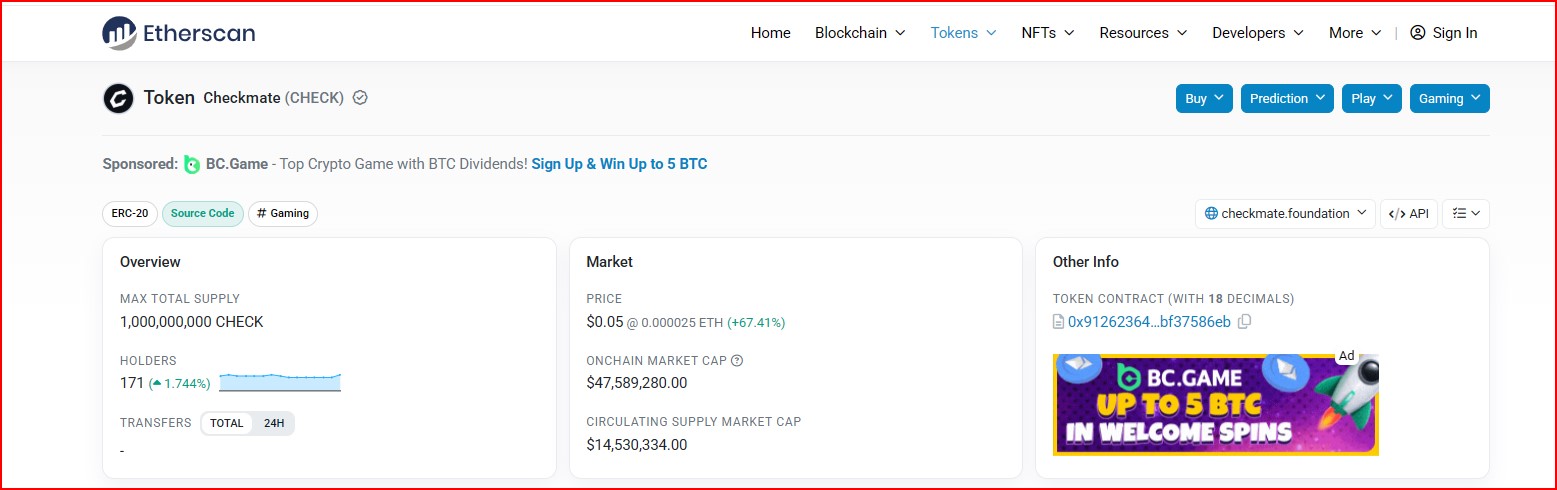Open the checklist options icon menu
Image resolution: width=1557 pixels, height=490 pixels.
coord(1466,213)
